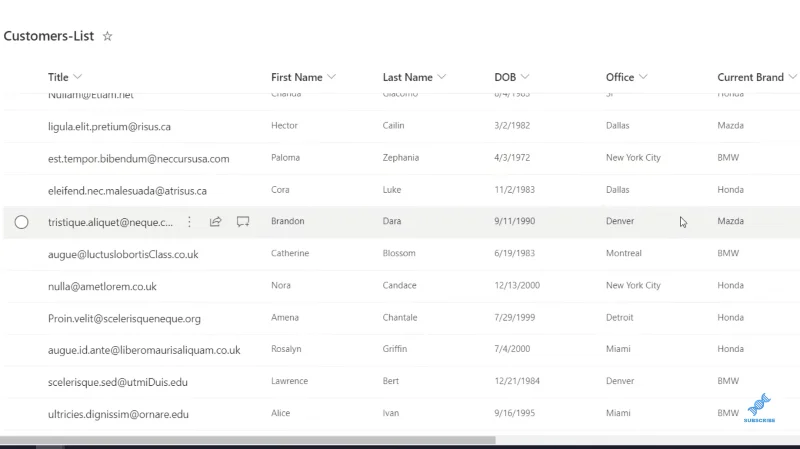Click last name Bert
800x449 pixels.
[391, 381]
